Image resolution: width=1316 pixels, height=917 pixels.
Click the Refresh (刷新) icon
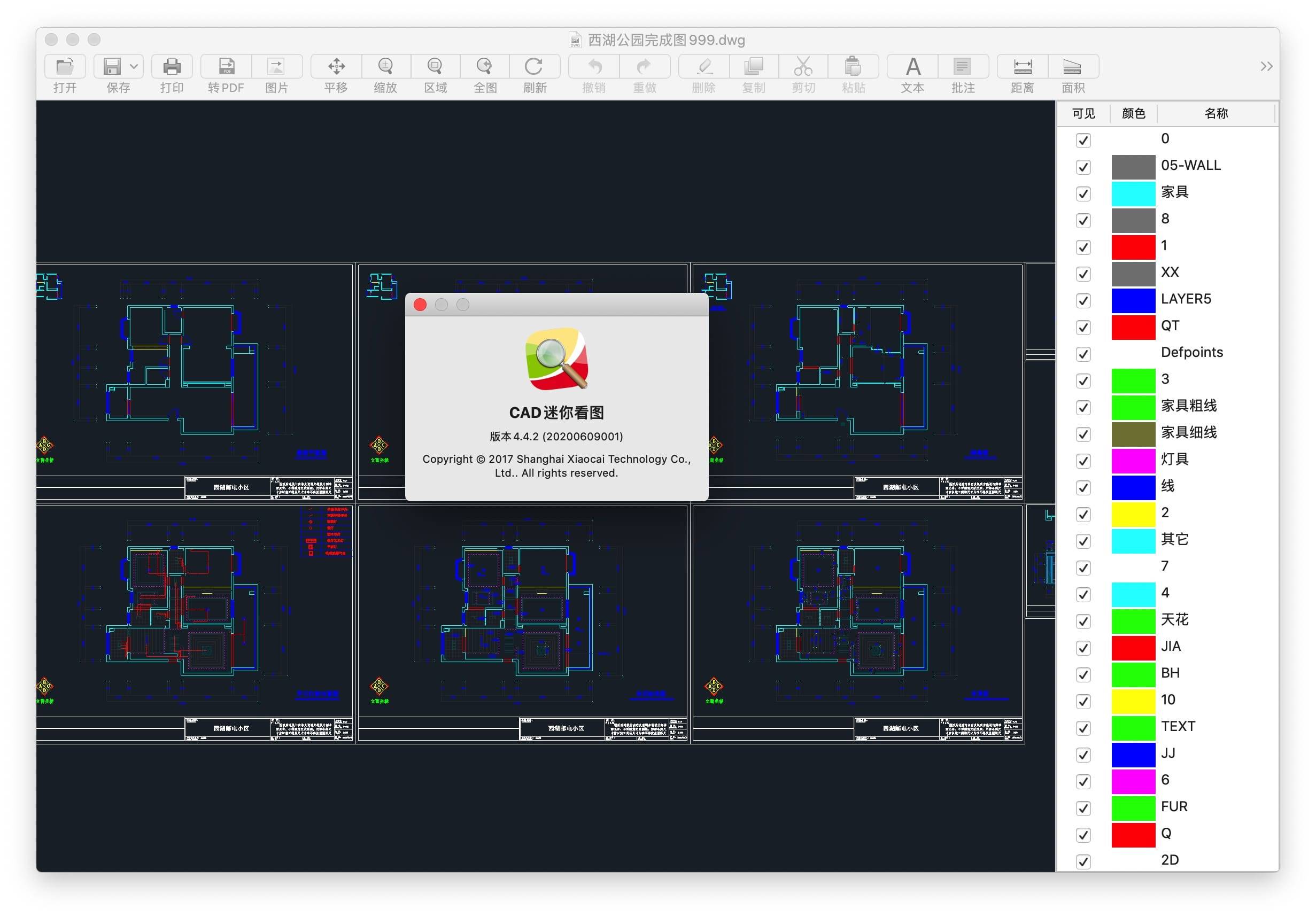click(x=533, y=67)
